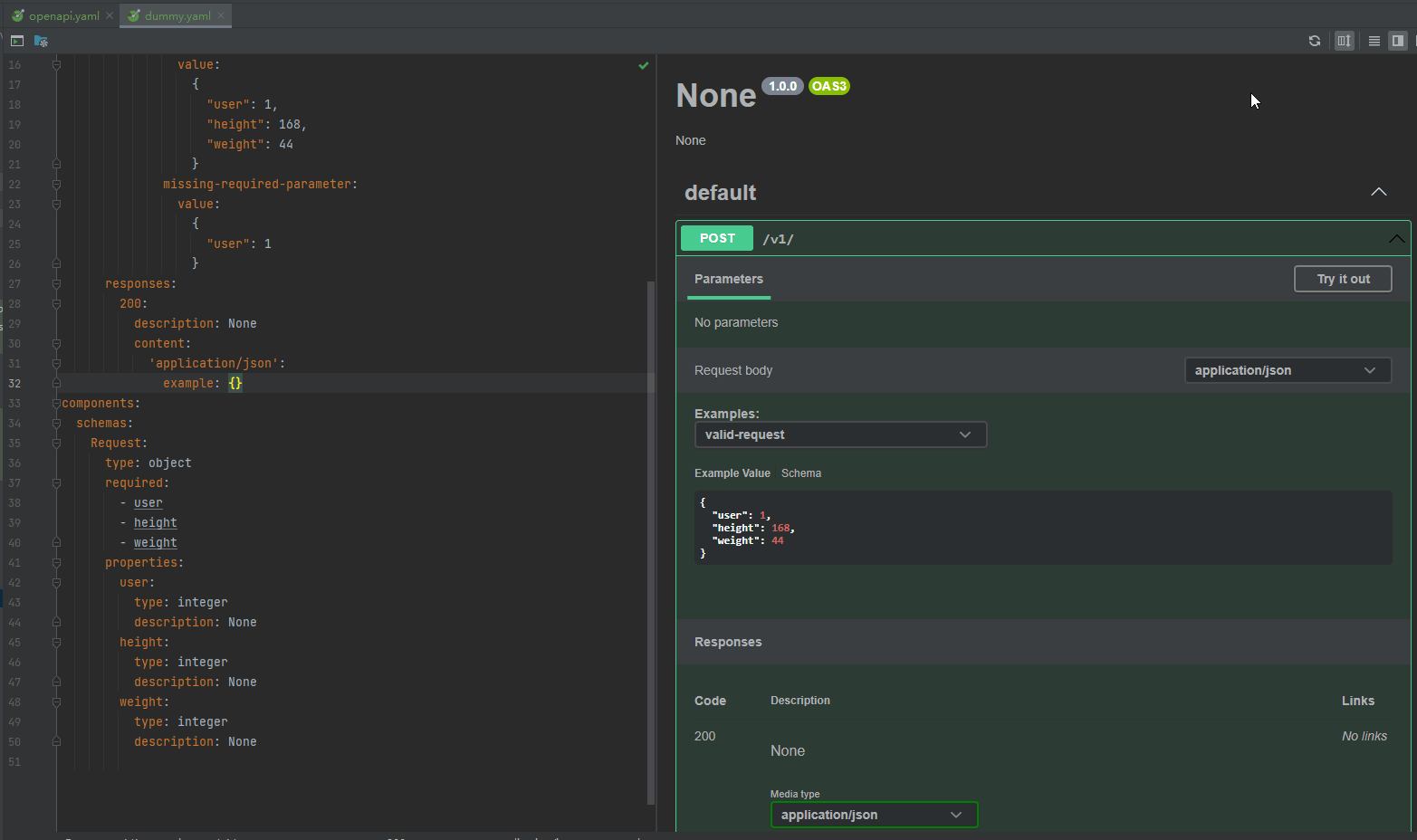Image resolution: width=1417 pixels, height=840 pixels.
Task: Click Try it out button
Action: [1343, 279]
